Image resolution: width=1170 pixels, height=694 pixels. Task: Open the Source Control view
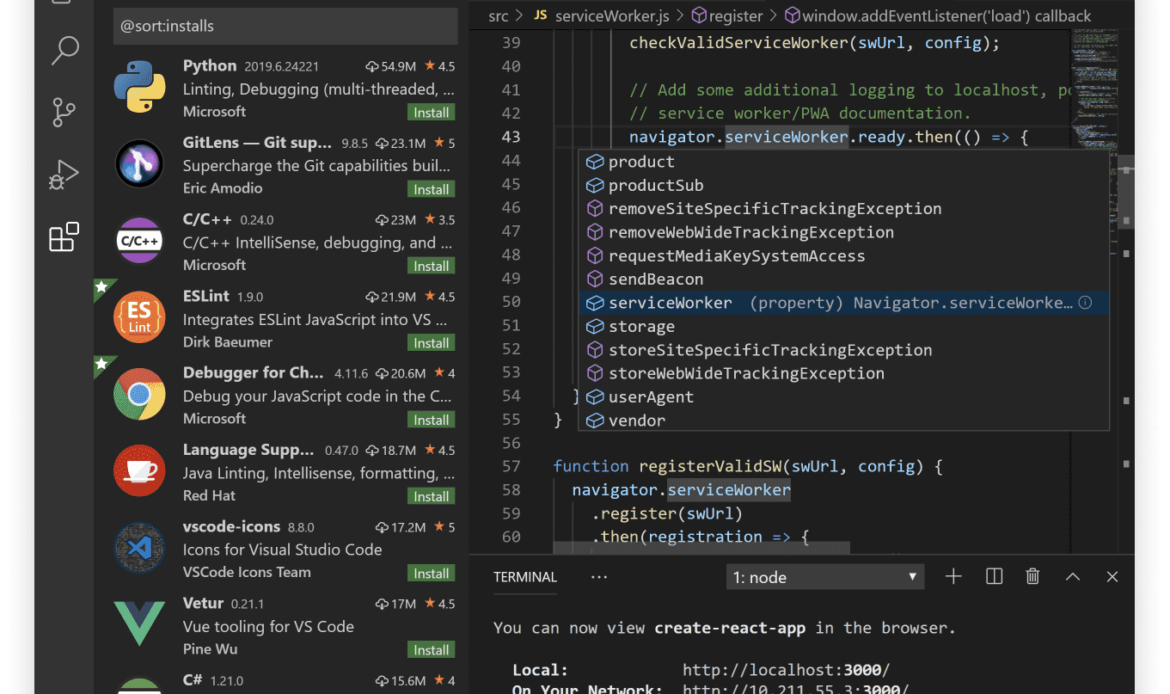click(64, 112)
